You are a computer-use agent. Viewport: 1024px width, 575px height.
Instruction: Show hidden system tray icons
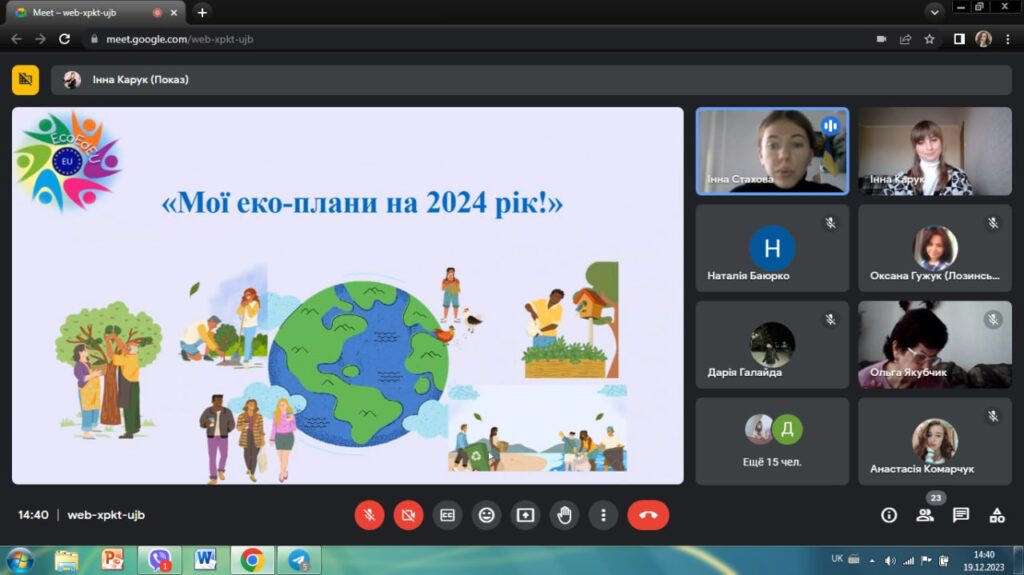pyautogui.click(x=871, y=560)
